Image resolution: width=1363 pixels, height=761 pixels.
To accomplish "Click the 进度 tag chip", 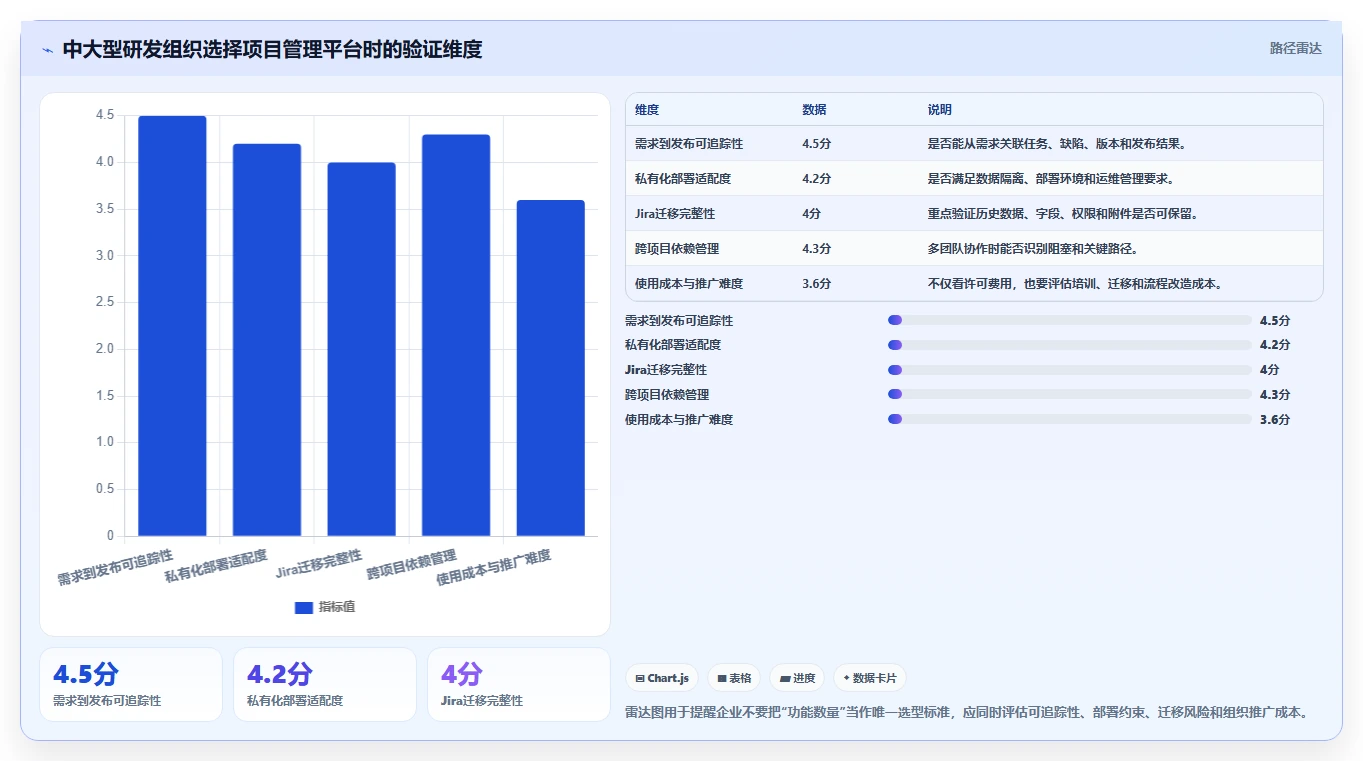I will [797, 678].
